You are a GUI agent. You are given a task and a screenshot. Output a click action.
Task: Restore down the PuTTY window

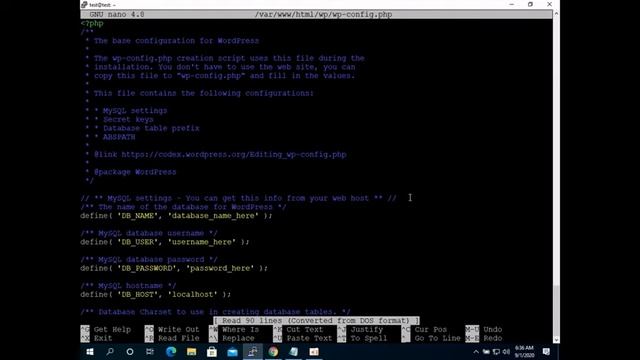(530, 4)
